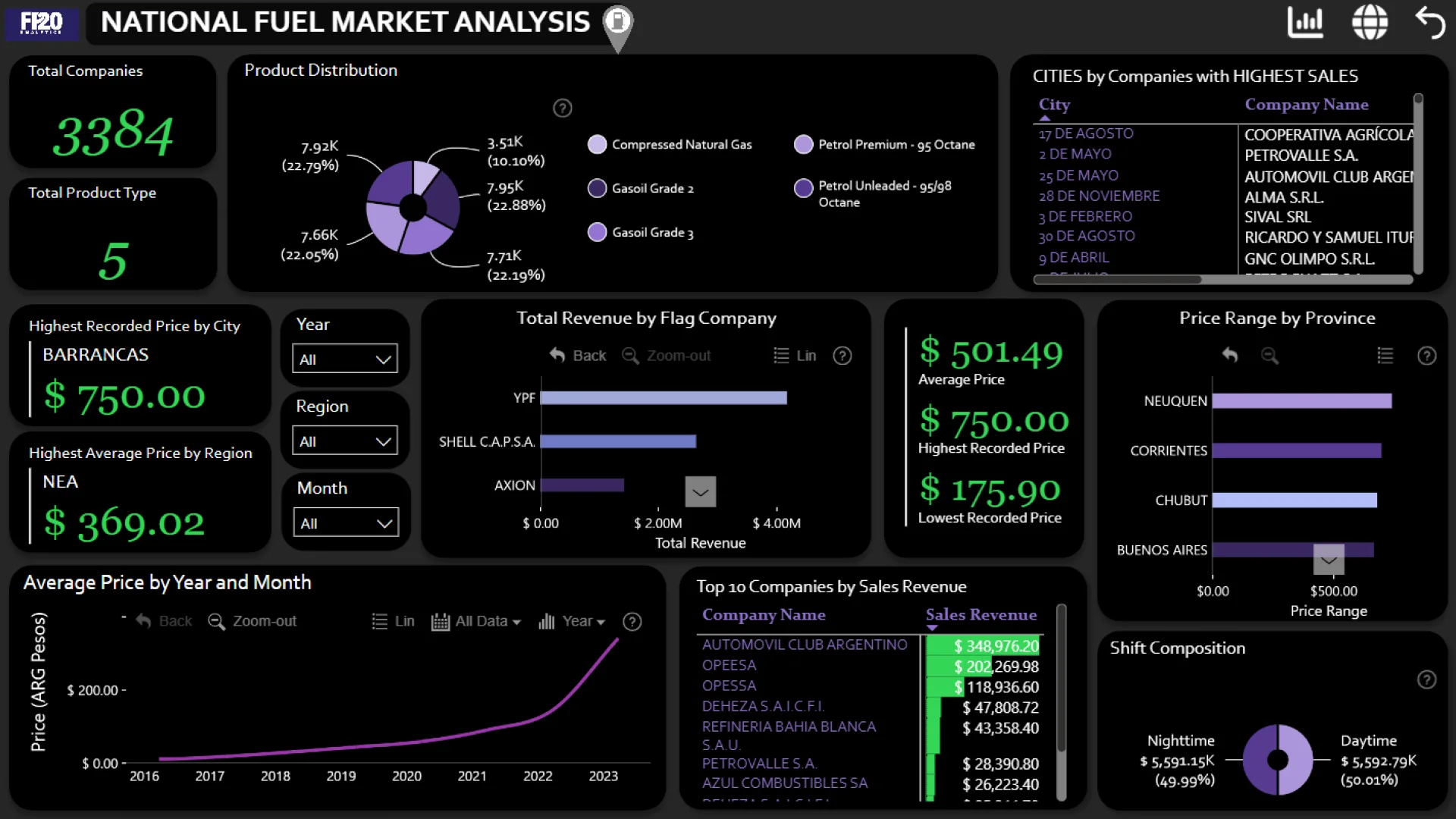
Task: Click Back in Average Price chart
Action: point(164,621)
